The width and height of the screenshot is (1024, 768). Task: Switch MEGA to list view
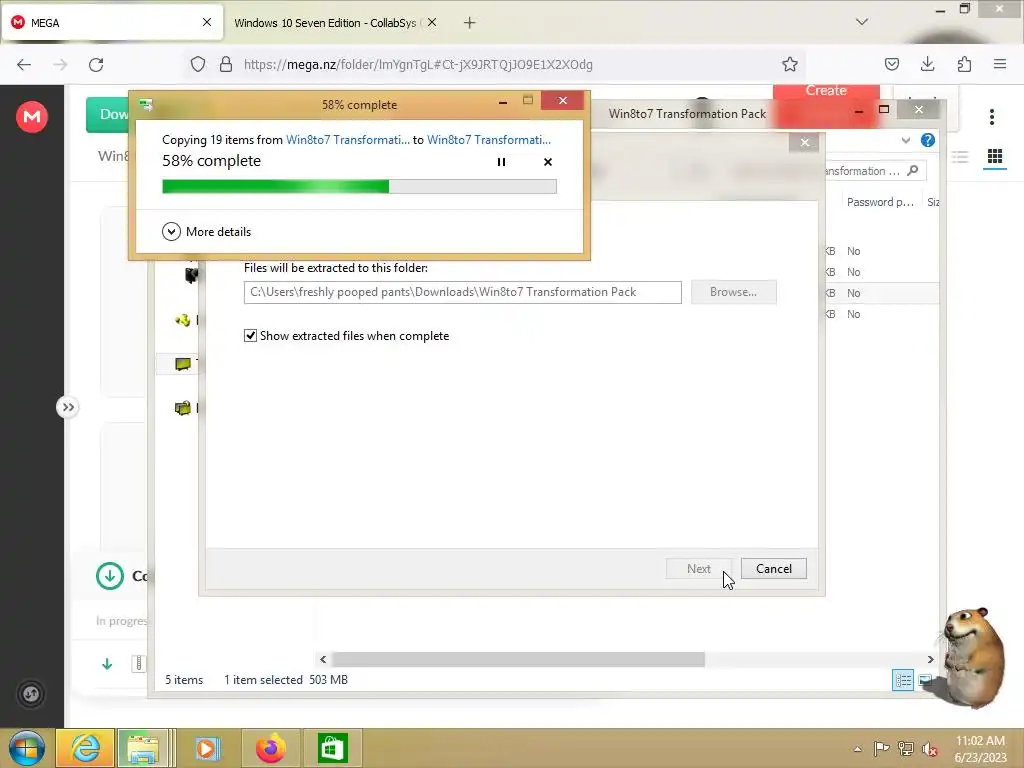click(x=960, y=157)
